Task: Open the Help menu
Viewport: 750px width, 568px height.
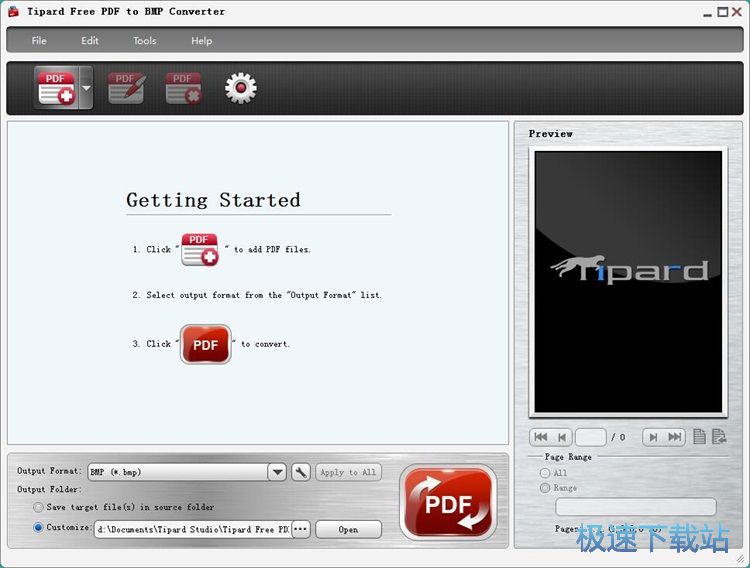Action: pos(201,41)
